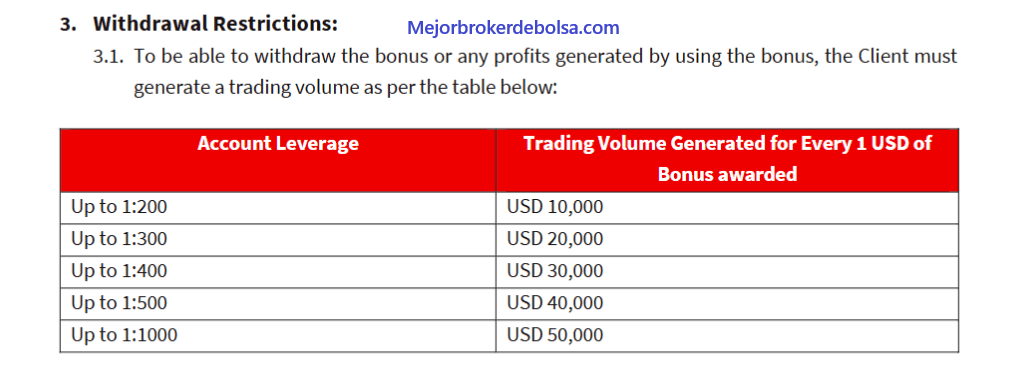Click the Mejorbrokerdebolsa.com watermark link
The image size is (1009, 385).
[x=513, y=28]
